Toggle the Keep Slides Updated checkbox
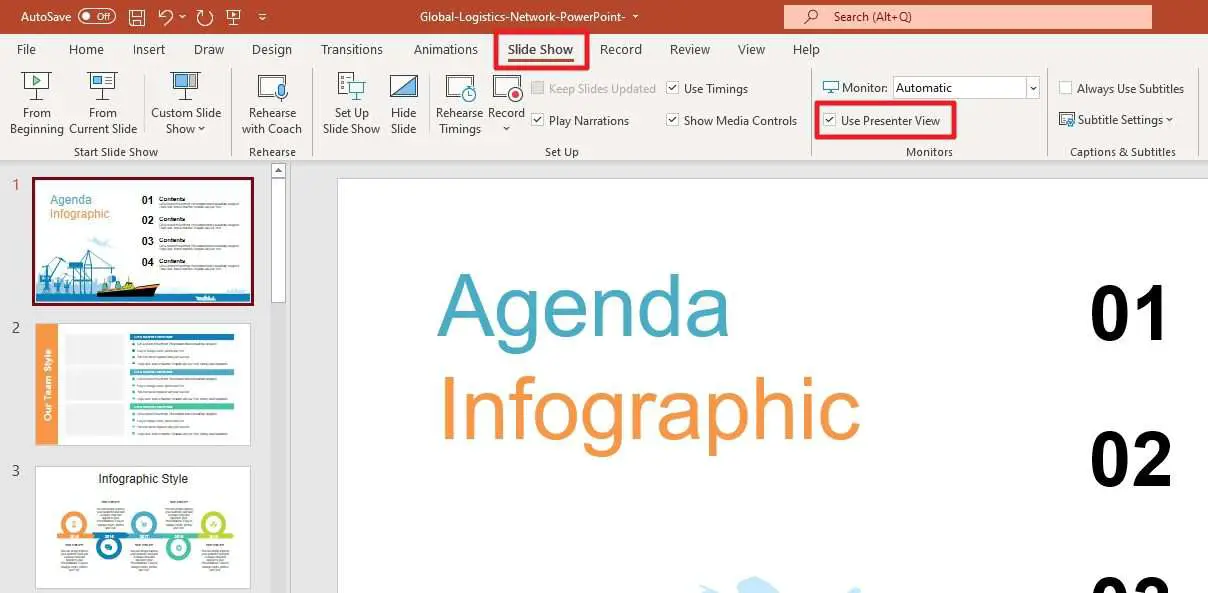The height and width of the screenshot is (593, 1208). tap(539, 88)
